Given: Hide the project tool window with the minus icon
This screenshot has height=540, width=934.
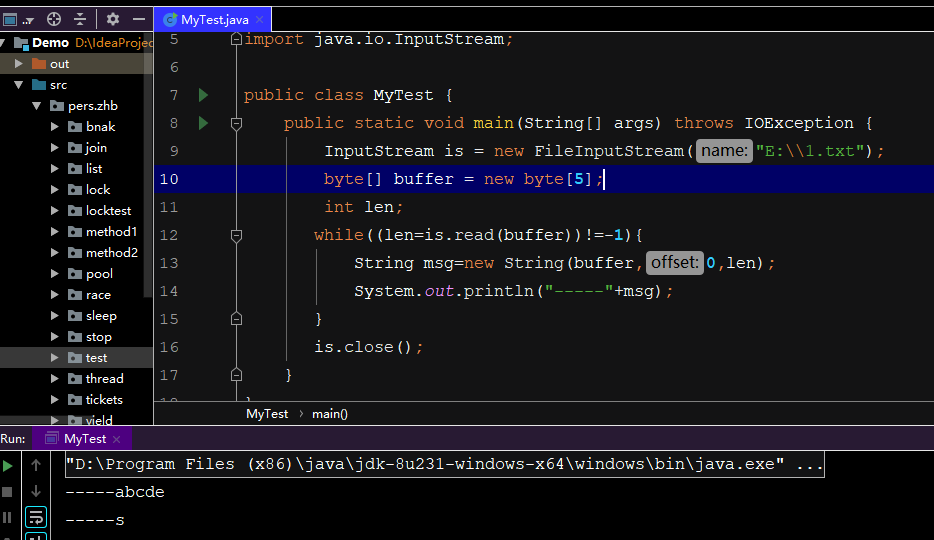Looking at the screenshot, I should pyautogui.click(x=139, y=19).
